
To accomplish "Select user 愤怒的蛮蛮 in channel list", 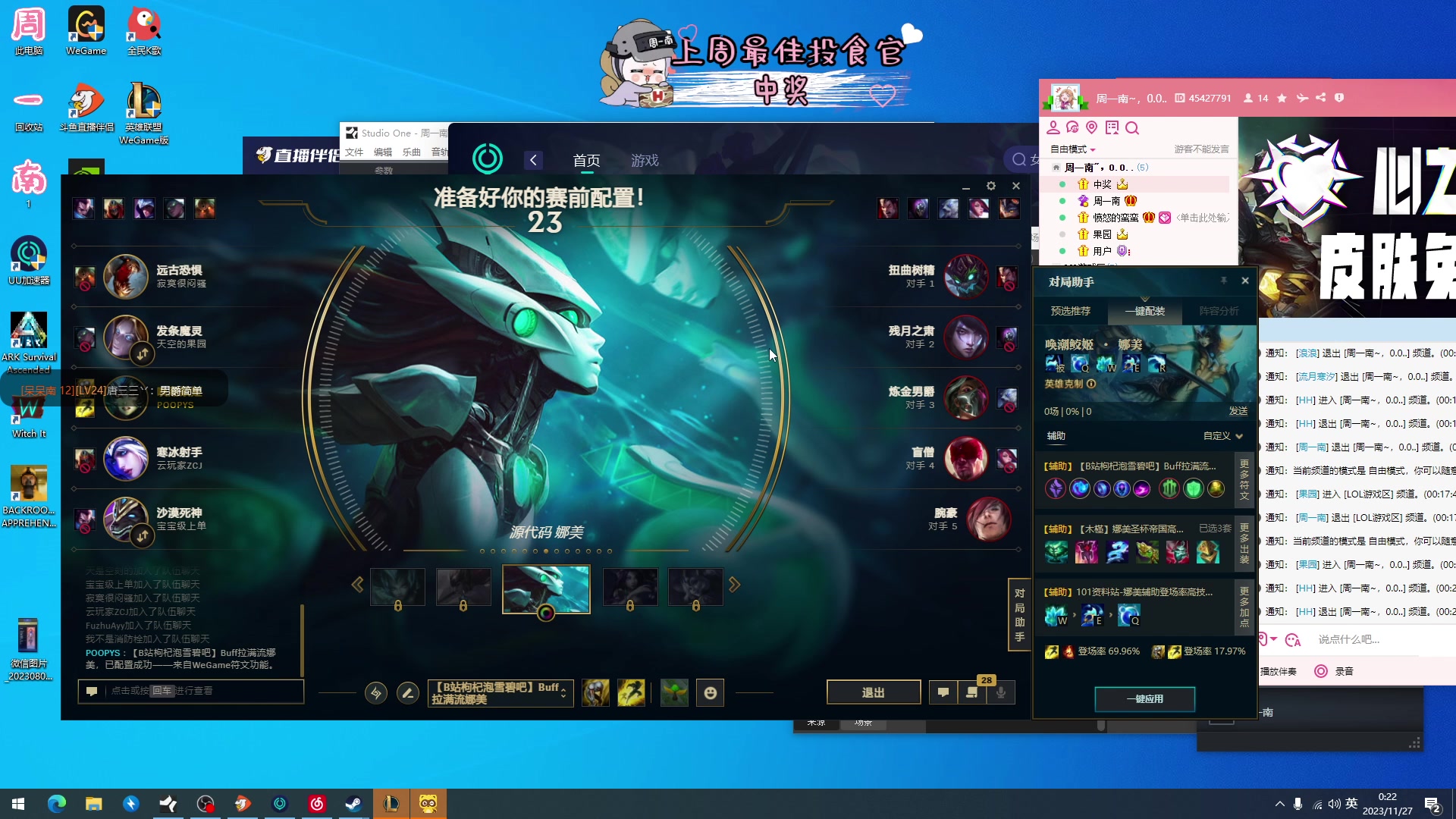I will pyautogui.click(x=1115, y=218).
